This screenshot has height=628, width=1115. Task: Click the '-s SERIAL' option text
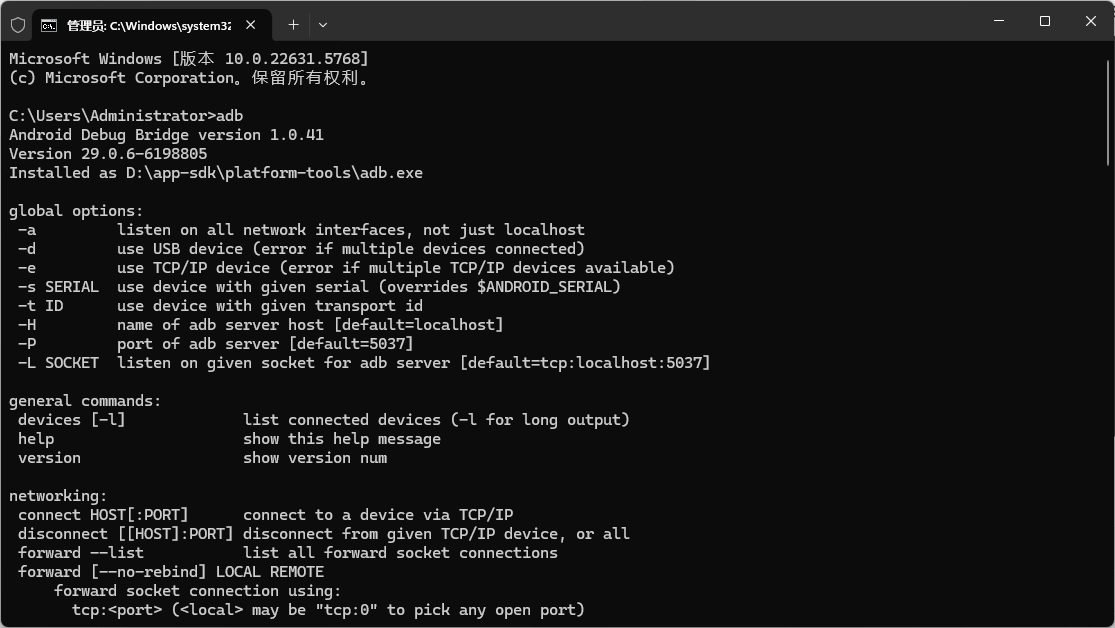pyautogui.click(x=58, y=287)
